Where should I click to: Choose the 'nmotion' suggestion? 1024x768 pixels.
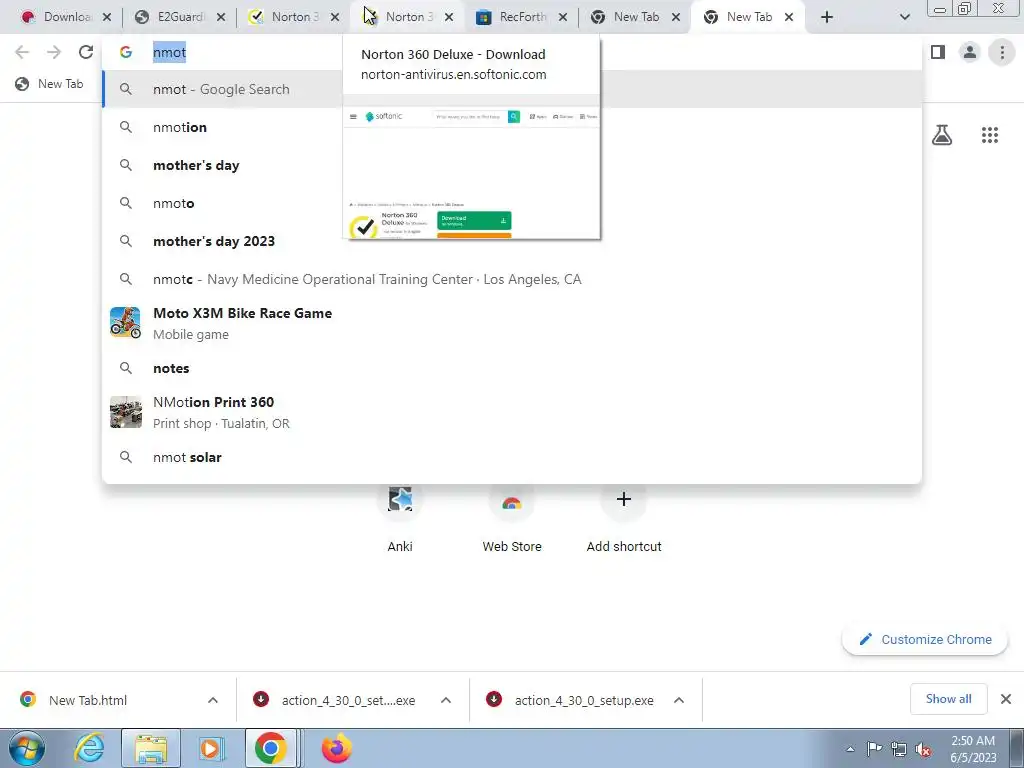(x=512, y=127)
